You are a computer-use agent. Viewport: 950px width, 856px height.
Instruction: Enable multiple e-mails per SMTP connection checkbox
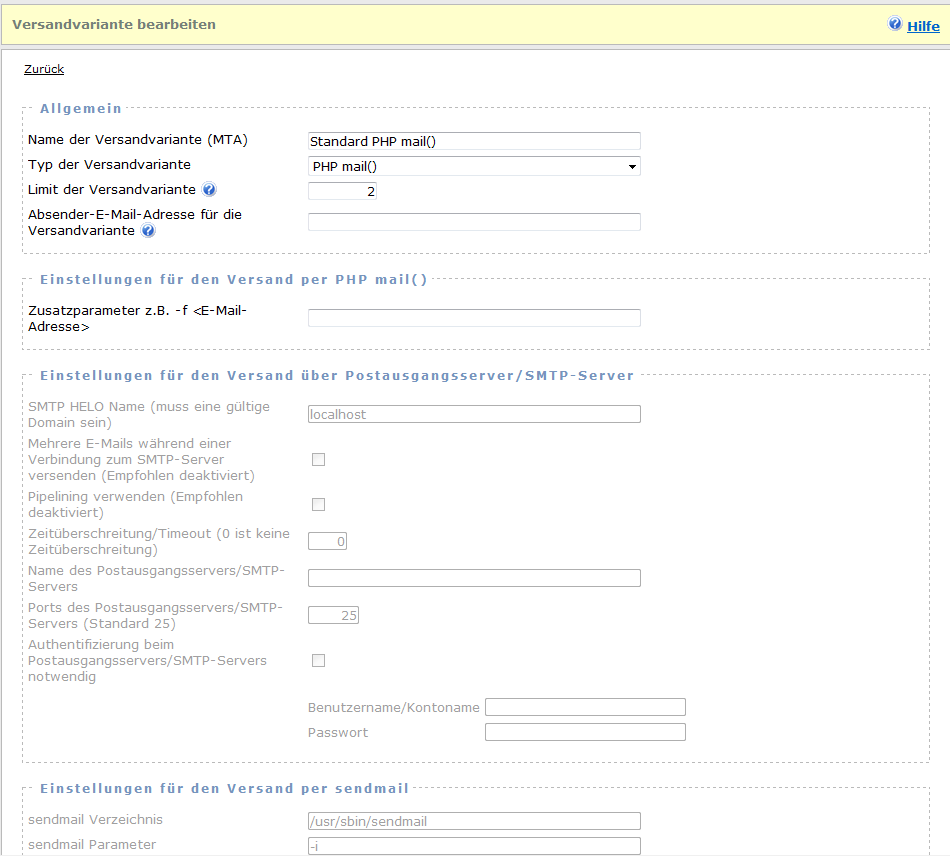[319, 460]
